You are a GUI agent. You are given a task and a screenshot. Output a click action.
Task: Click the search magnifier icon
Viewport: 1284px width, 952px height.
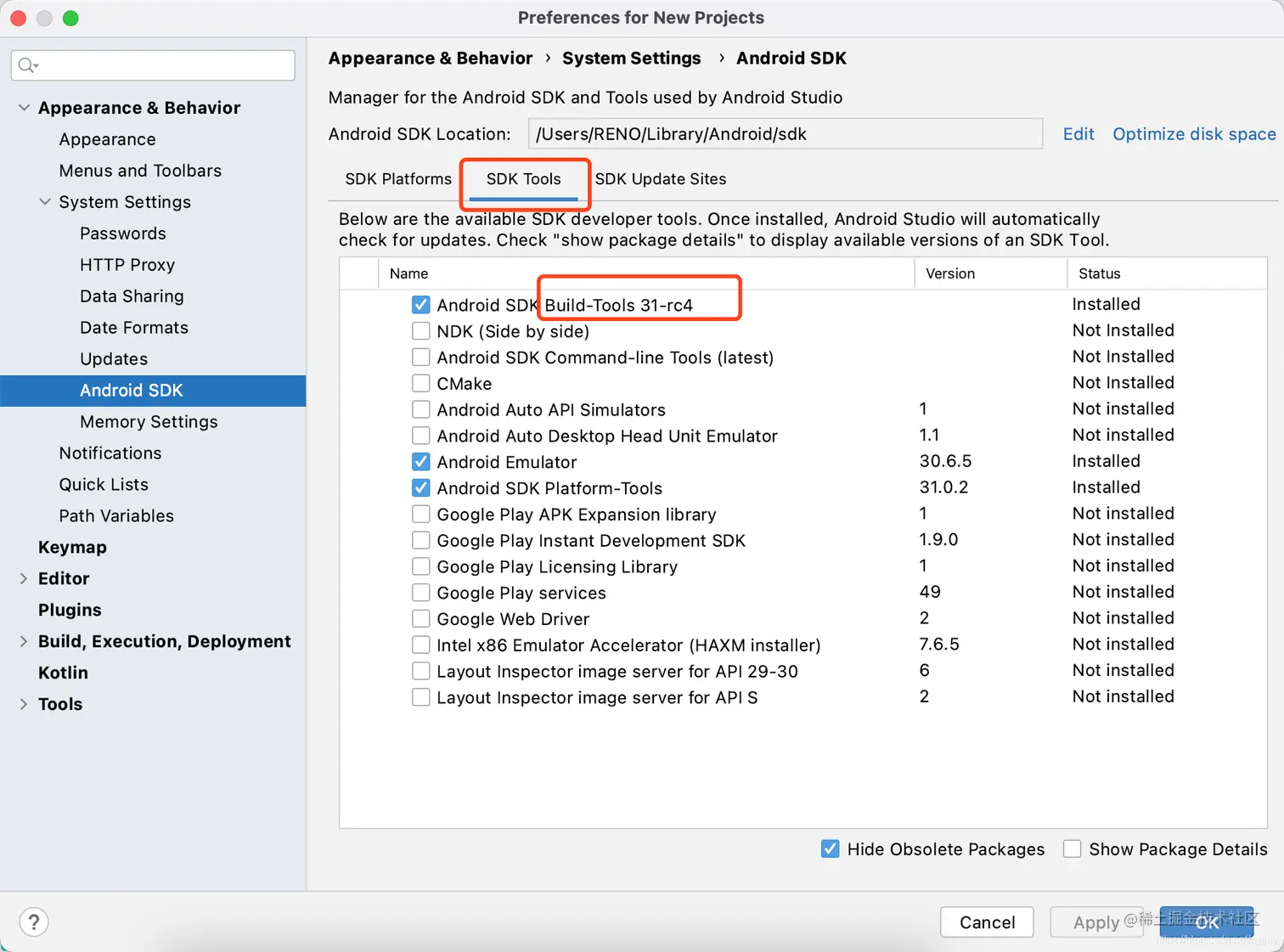[x=27, y=65]
